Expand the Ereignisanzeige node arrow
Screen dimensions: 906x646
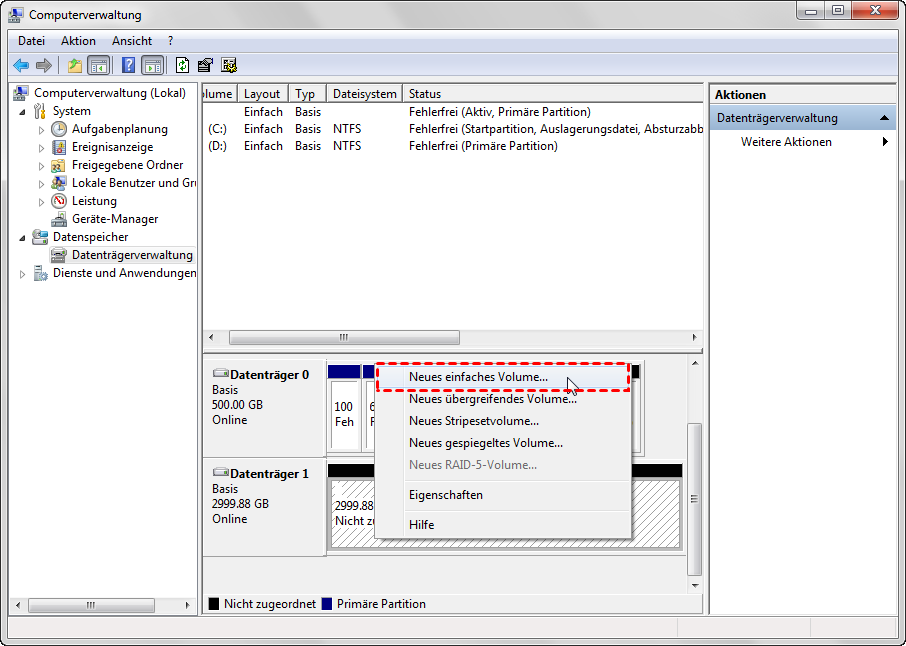point(41,148)
